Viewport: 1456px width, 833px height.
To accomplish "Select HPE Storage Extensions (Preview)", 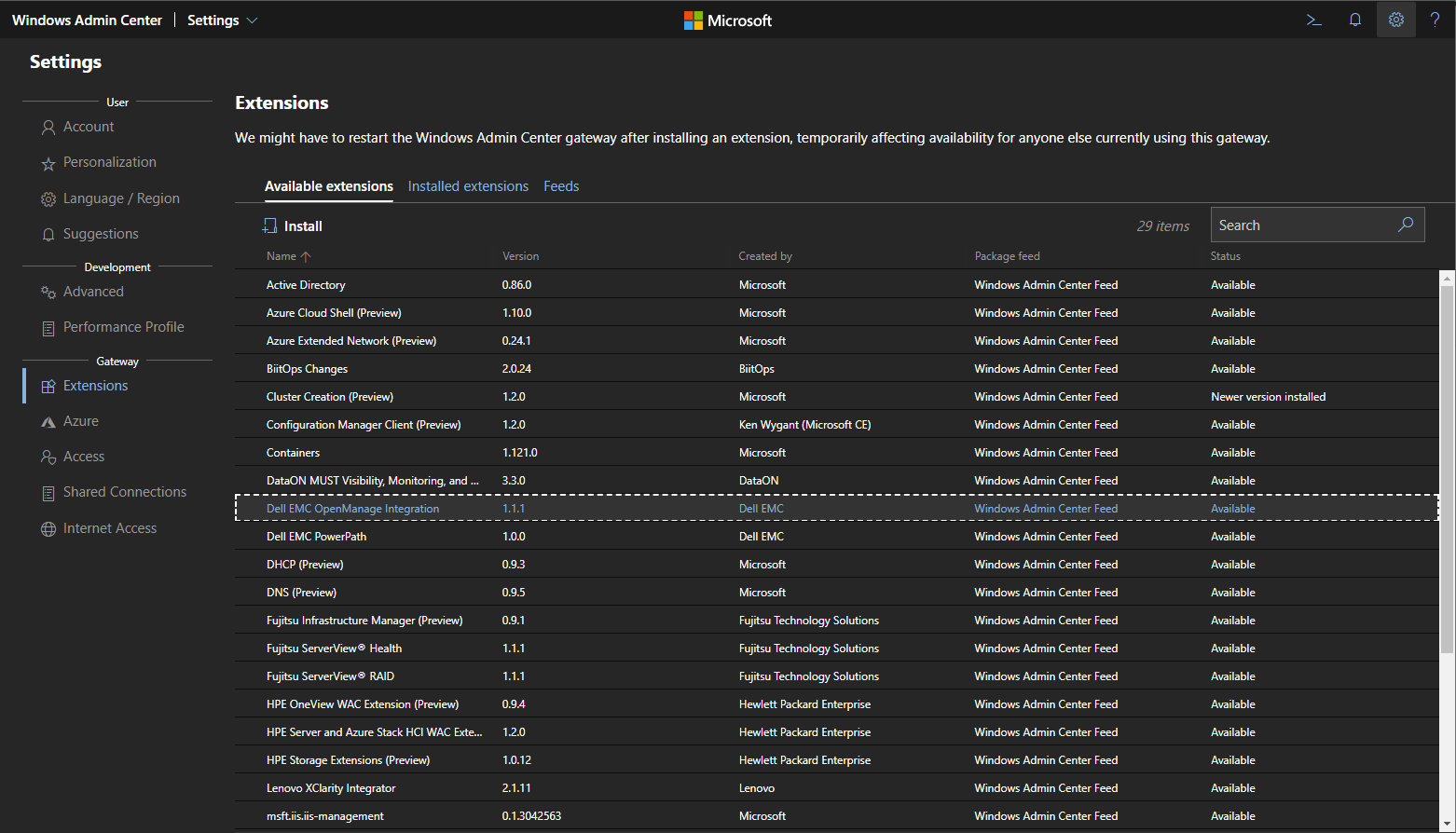I will point(837,759).
